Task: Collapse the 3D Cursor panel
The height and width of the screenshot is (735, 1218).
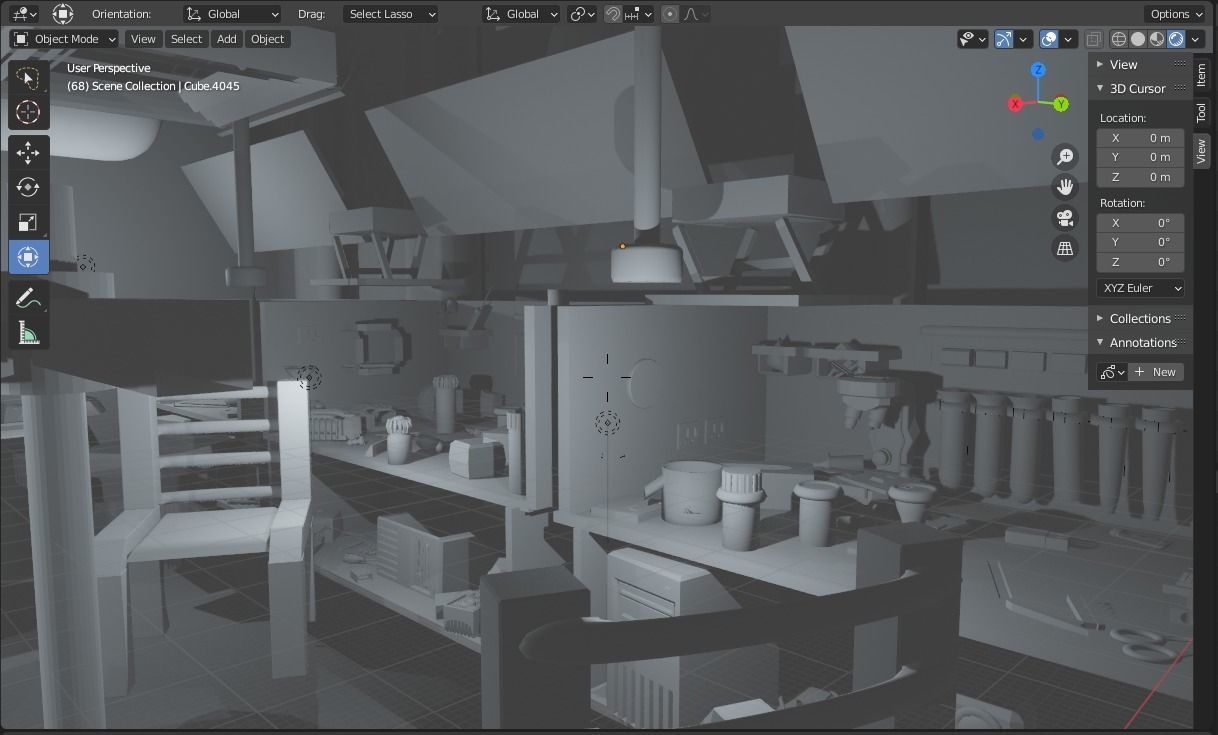Action: (x=1140, y=88)
